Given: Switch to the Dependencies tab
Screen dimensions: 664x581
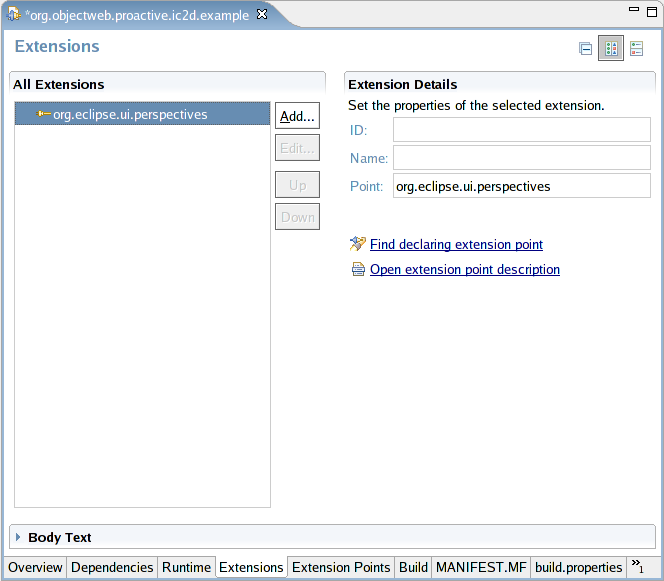Looking at the screenshot, I should pos(112,567).
